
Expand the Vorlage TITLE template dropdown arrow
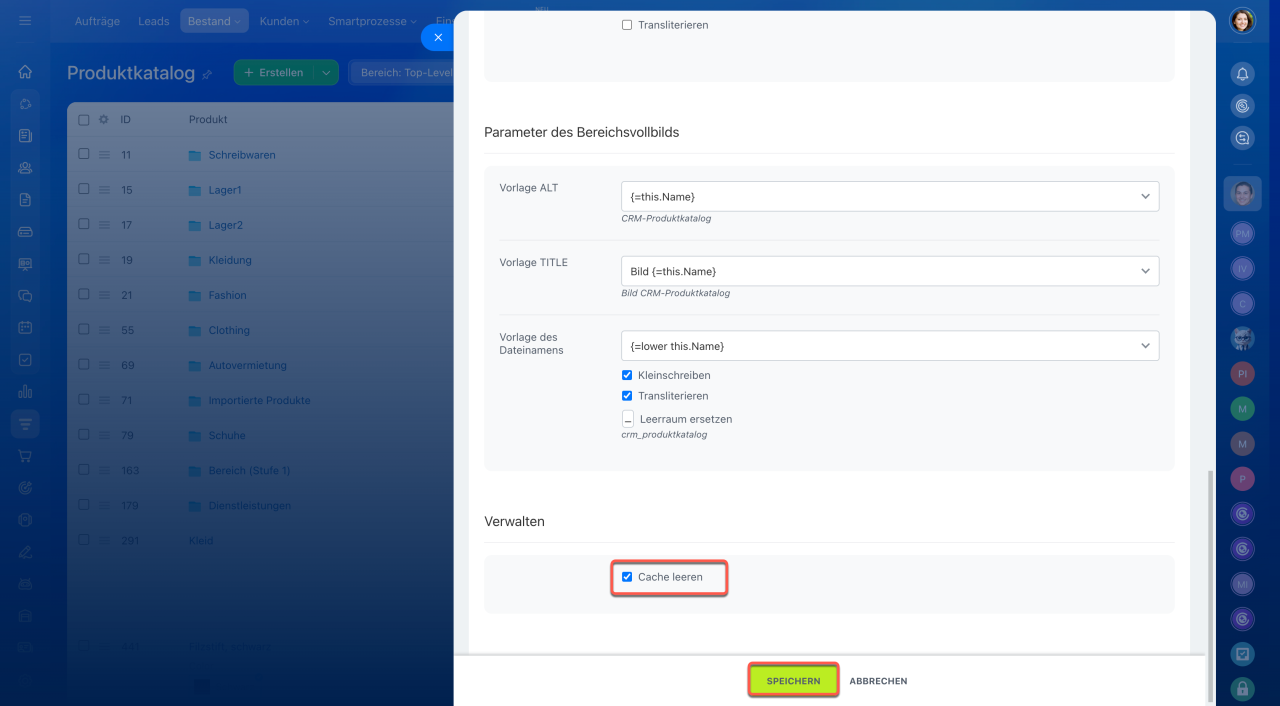click(x=1145, y=271)
